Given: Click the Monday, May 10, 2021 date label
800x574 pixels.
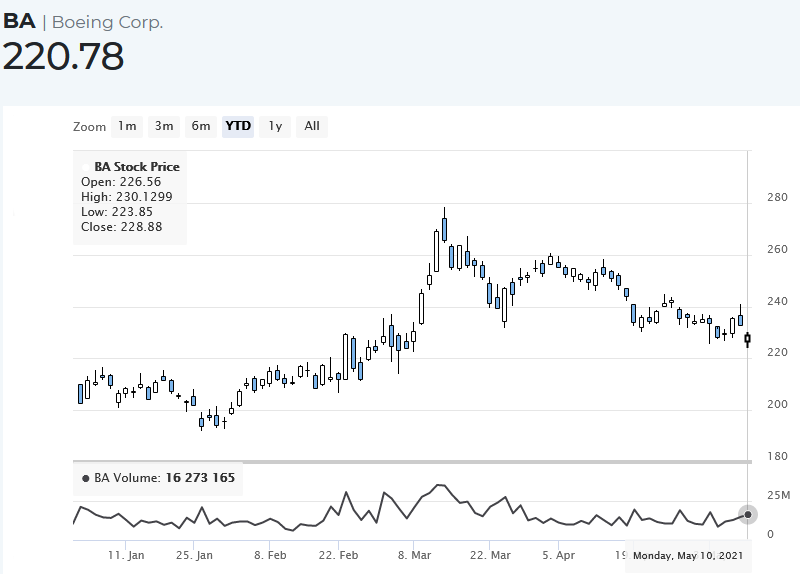Looking at the screenshot, I should point(688,555).
